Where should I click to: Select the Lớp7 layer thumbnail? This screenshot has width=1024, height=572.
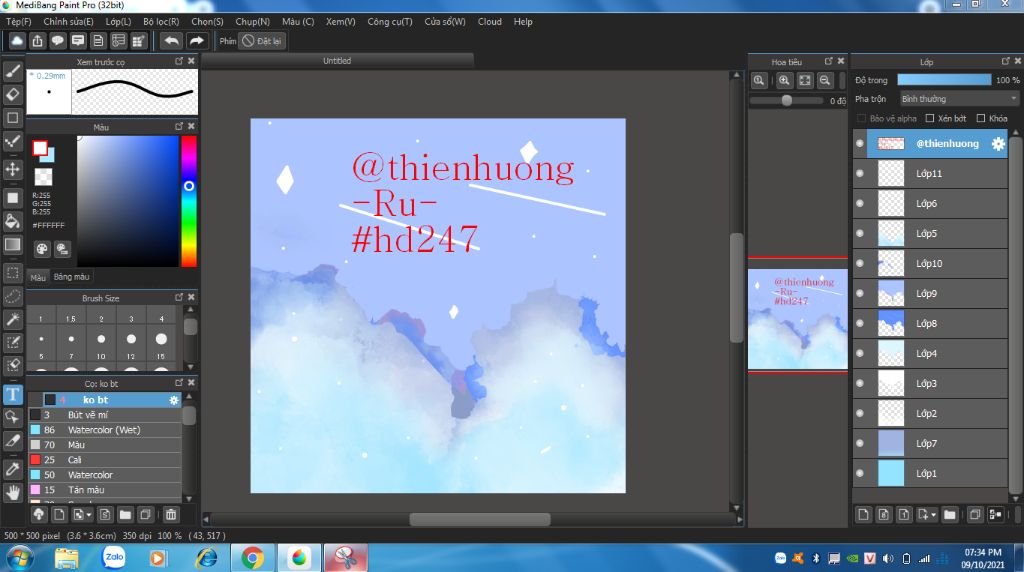tap(891, 443)
